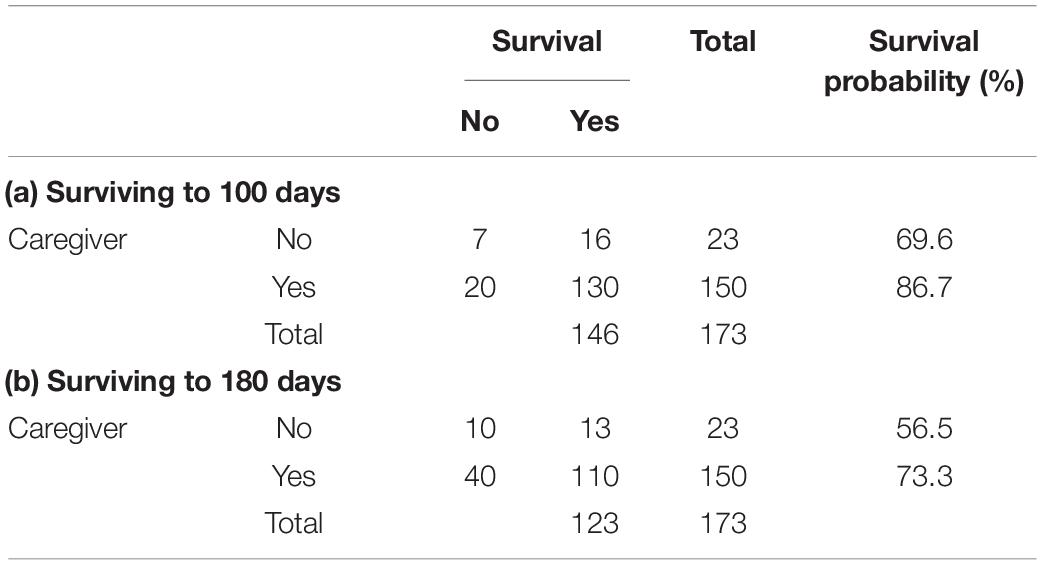The image size is (1042, 565).
Task: Select the 86.7 survival probability value
Action: (x=924, y=287)
